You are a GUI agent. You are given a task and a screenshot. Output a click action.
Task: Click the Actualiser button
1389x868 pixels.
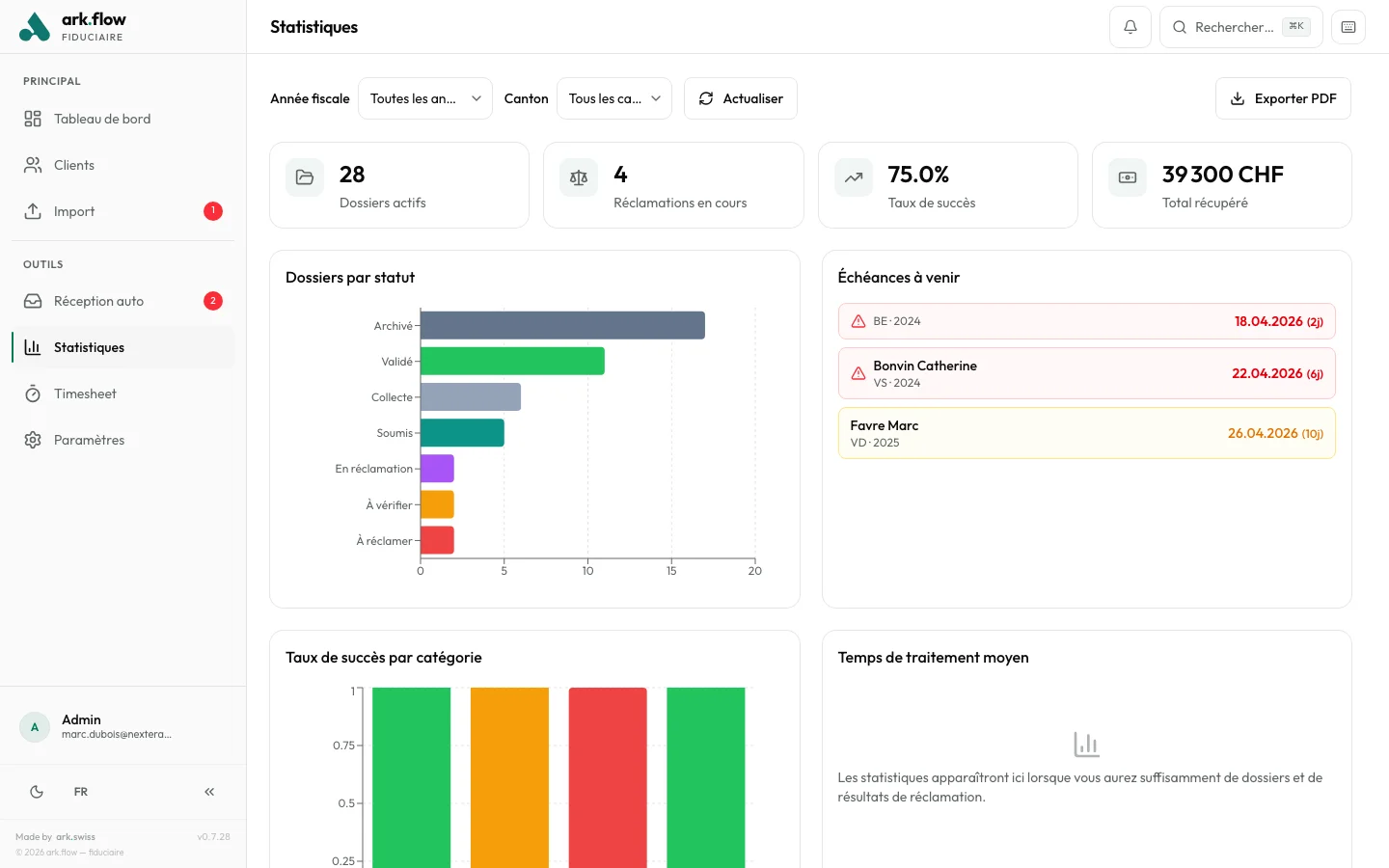pyautogui.click(x=741, y=98)
